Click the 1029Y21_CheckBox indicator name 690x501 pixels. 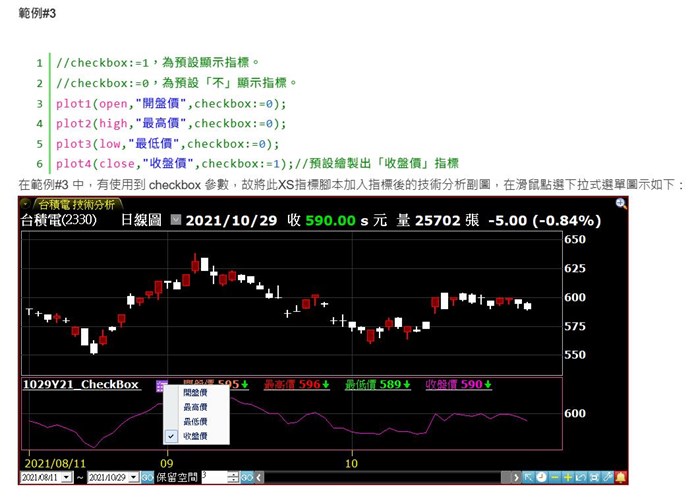81,384
